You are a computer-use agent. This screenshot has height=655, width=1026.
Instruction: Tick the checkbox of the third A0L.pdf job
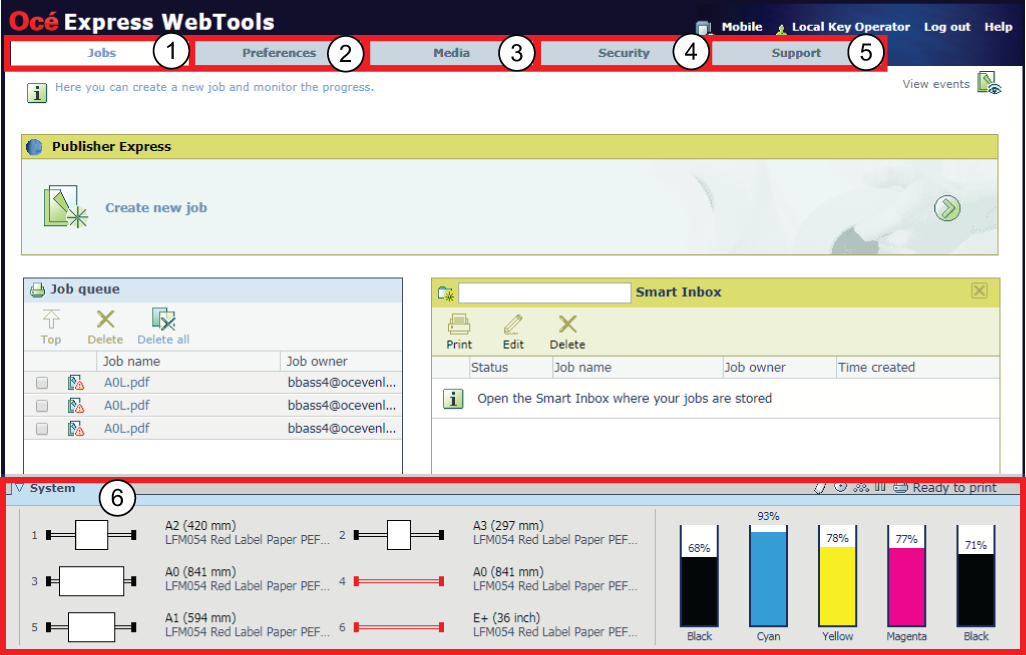point(42,429)
